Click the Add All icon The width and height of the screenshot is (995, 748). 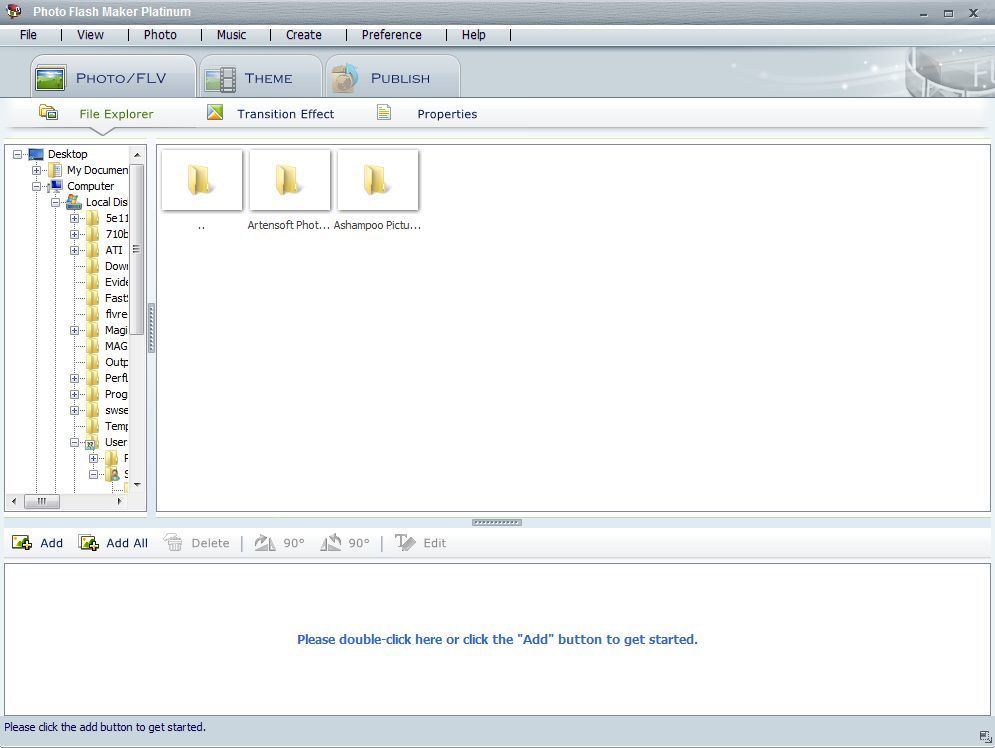[88, 542]
